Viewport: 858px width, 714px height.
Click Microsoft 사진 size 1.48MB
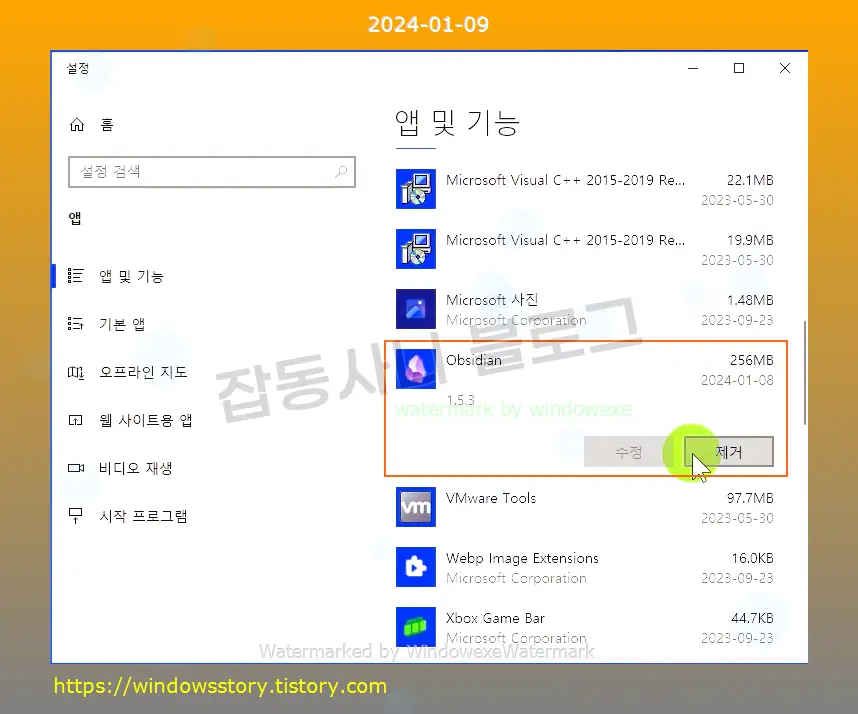coord(750,300)
